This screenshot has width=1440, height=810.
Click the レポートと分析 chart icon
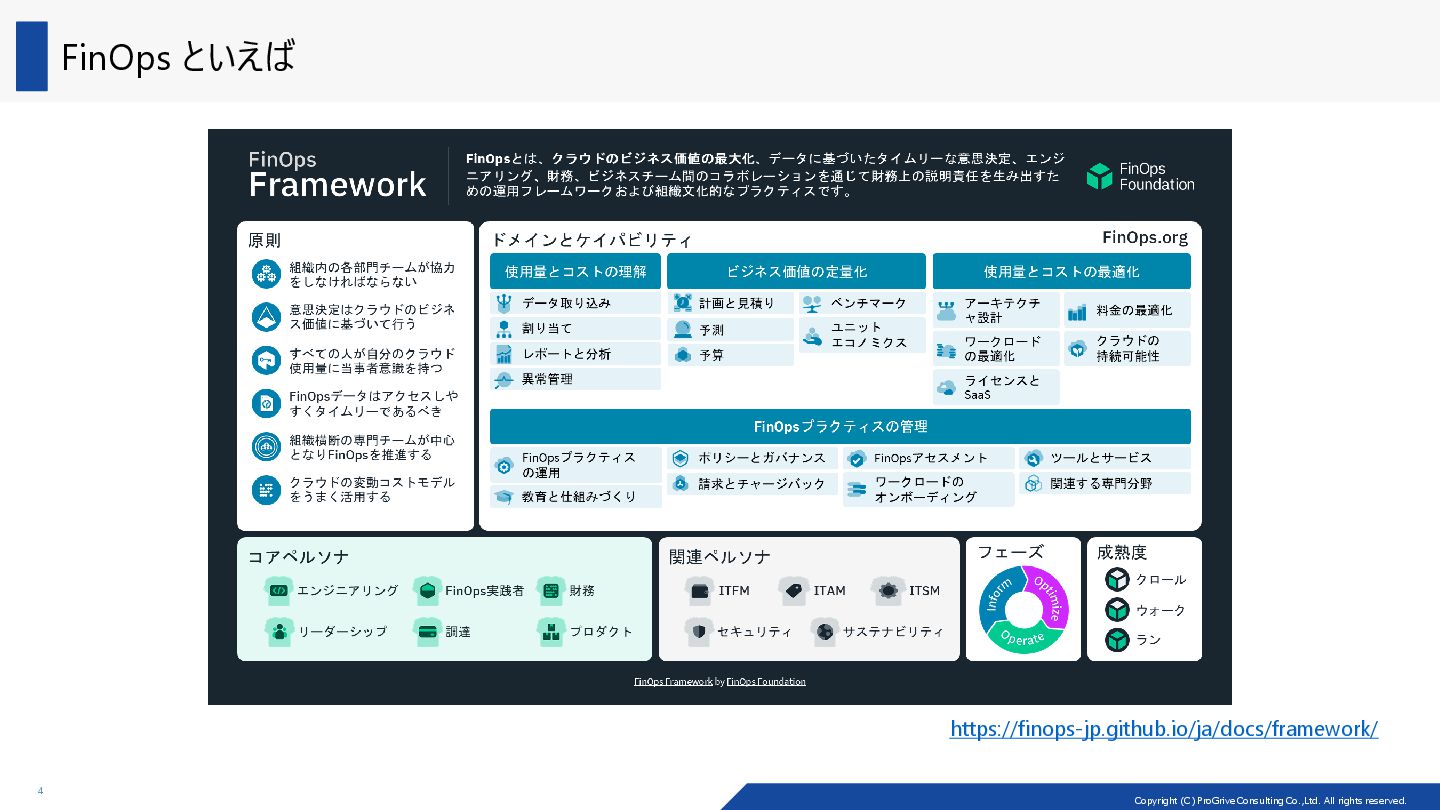(504, 354)
